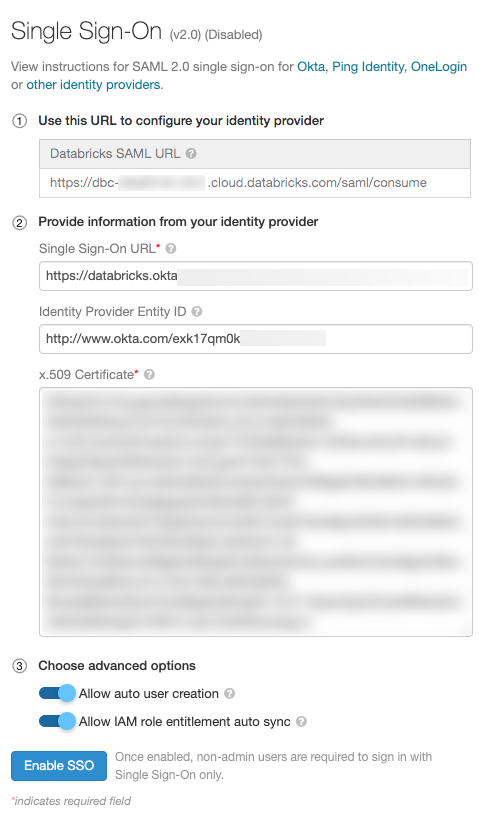Open Okta SAML instructions link

point(311,66)
